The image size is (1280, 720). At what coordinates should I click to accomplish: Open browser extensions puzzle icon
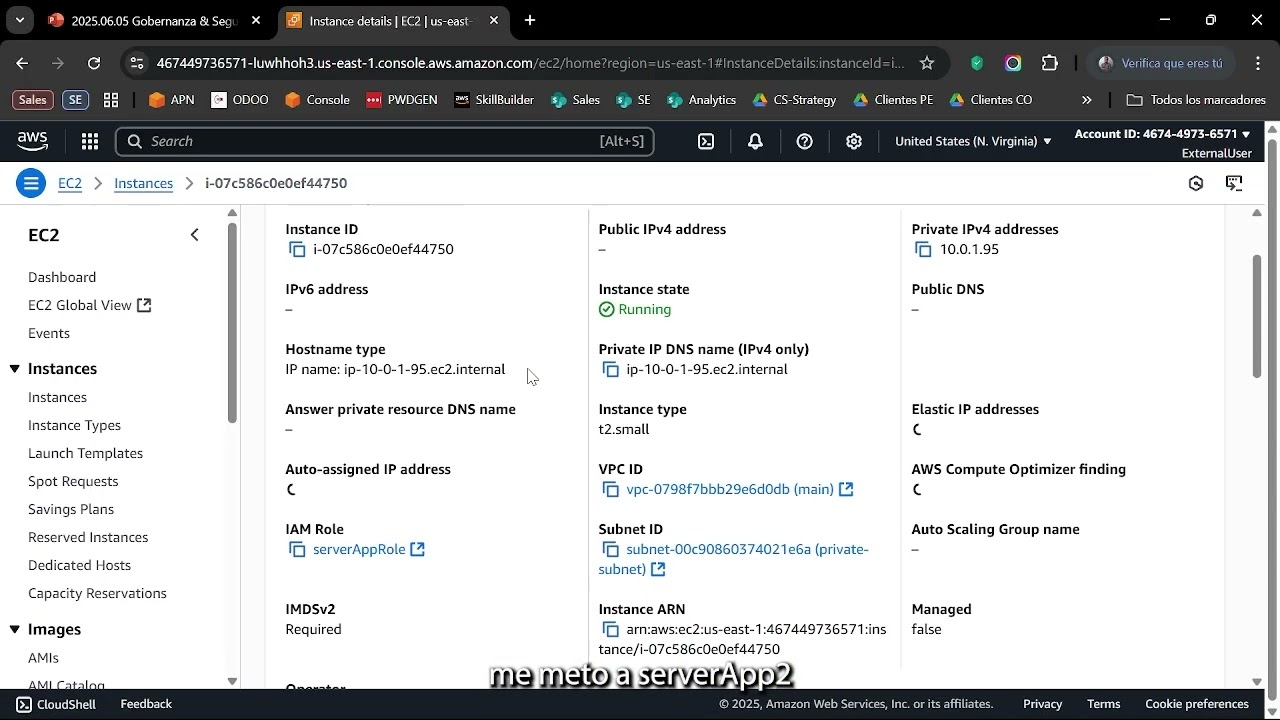(1049, 63)
